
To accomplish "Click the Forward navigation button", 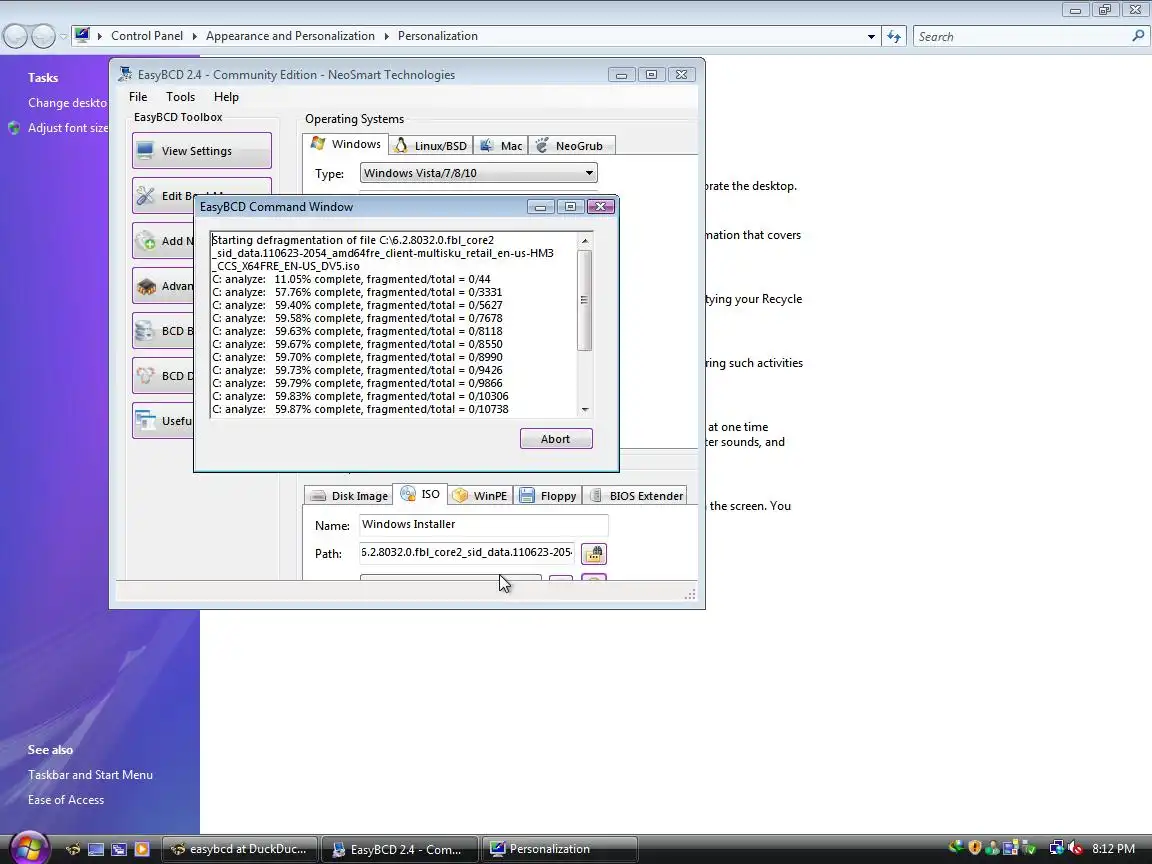I will point(43,36).
